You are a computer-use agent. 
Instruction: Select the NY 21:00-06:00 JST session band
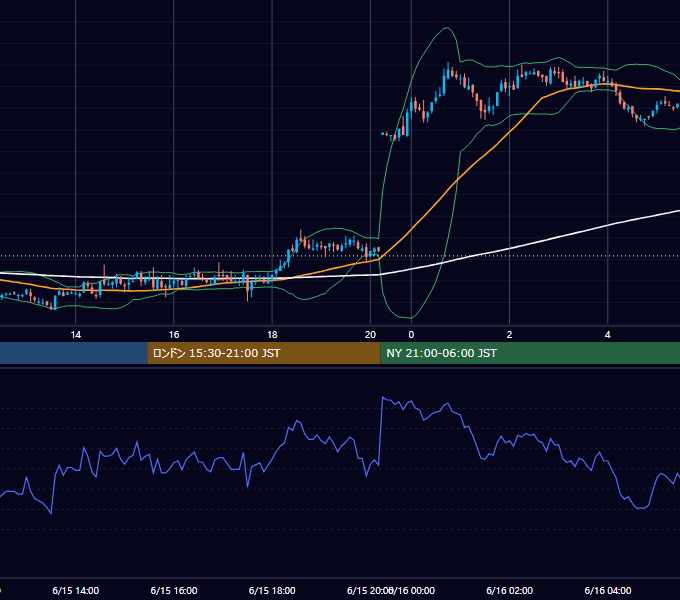click(530, 353)
